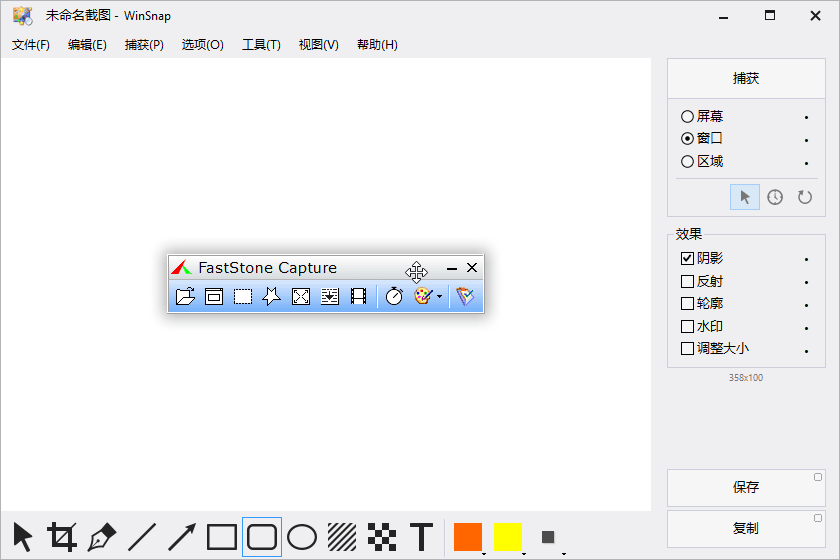840x560 pixels.
Task: Open the 工具(T) menu
Action: 261,45
